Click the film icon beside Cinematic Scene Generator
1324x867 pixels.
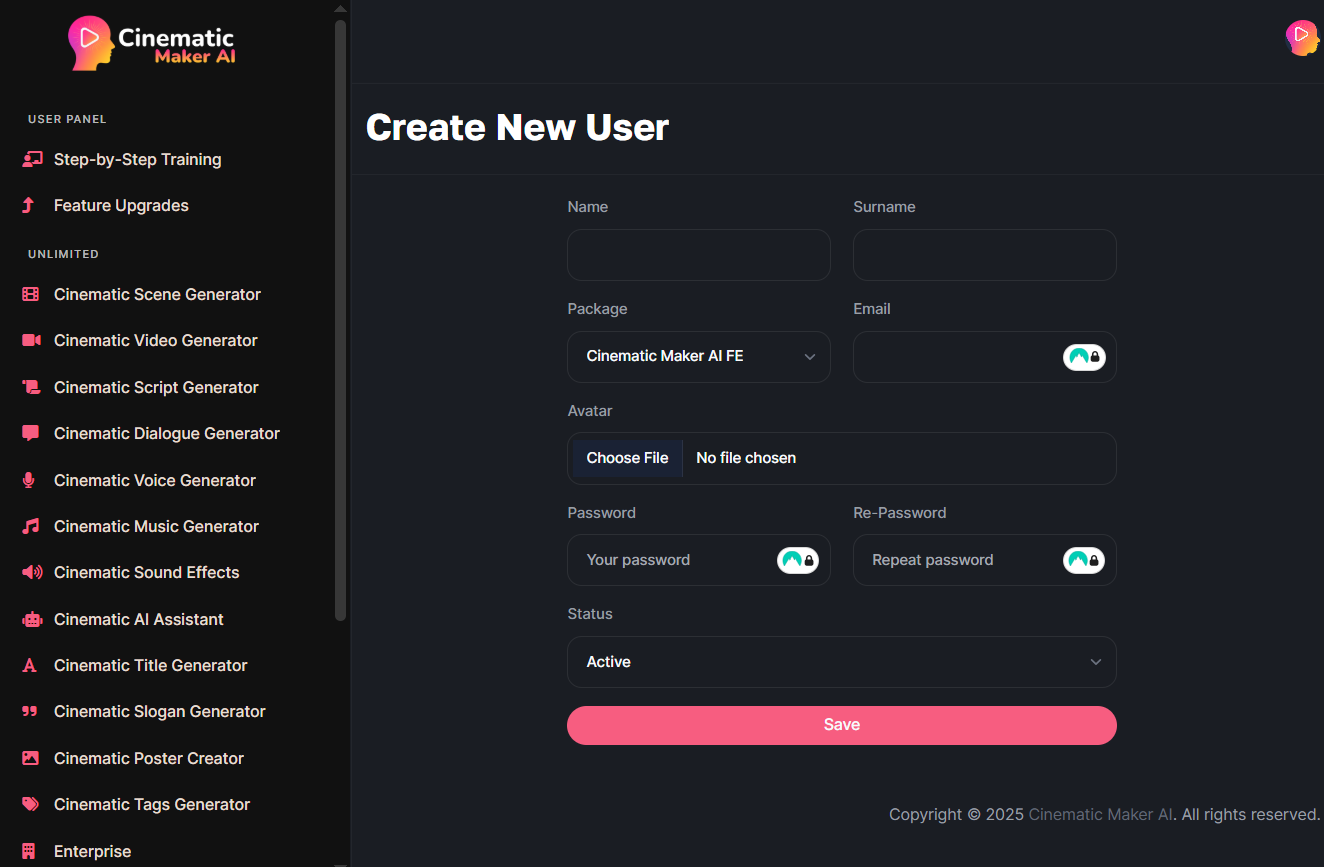coord(31,294)
